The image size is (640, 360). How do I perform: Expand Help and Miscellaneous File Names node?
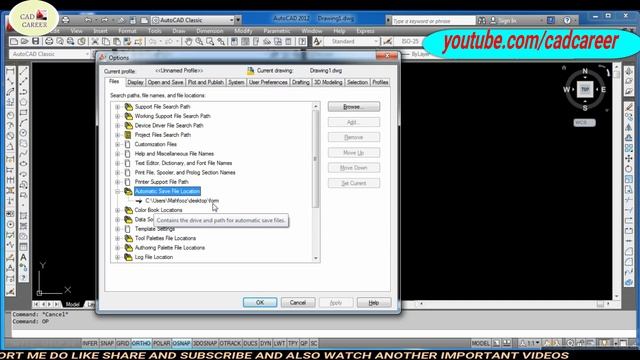click(x=118, y=154)
